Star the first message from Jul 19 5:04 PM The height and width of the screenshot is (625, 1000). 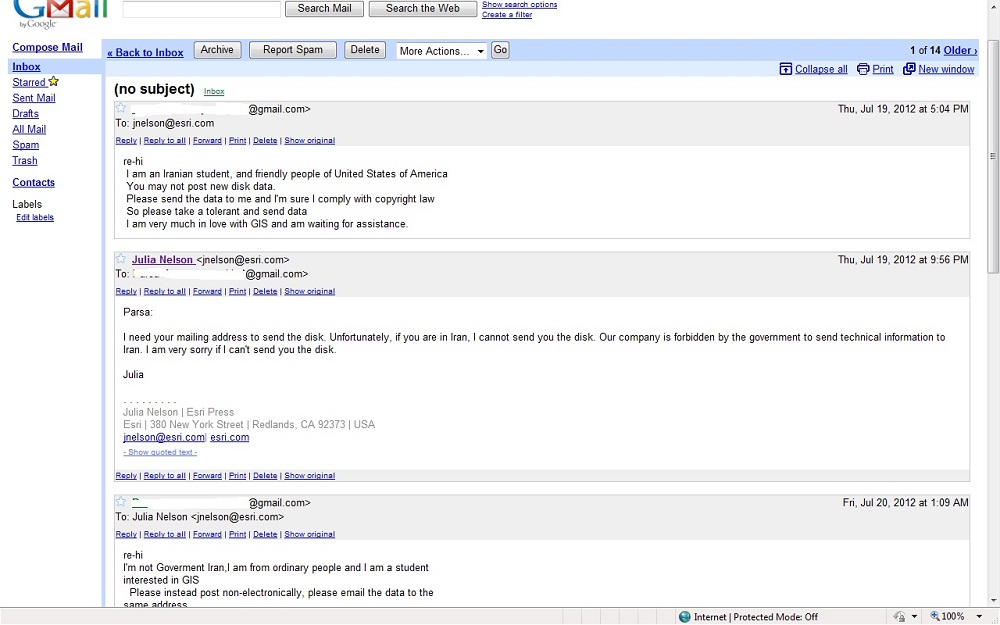121,109
